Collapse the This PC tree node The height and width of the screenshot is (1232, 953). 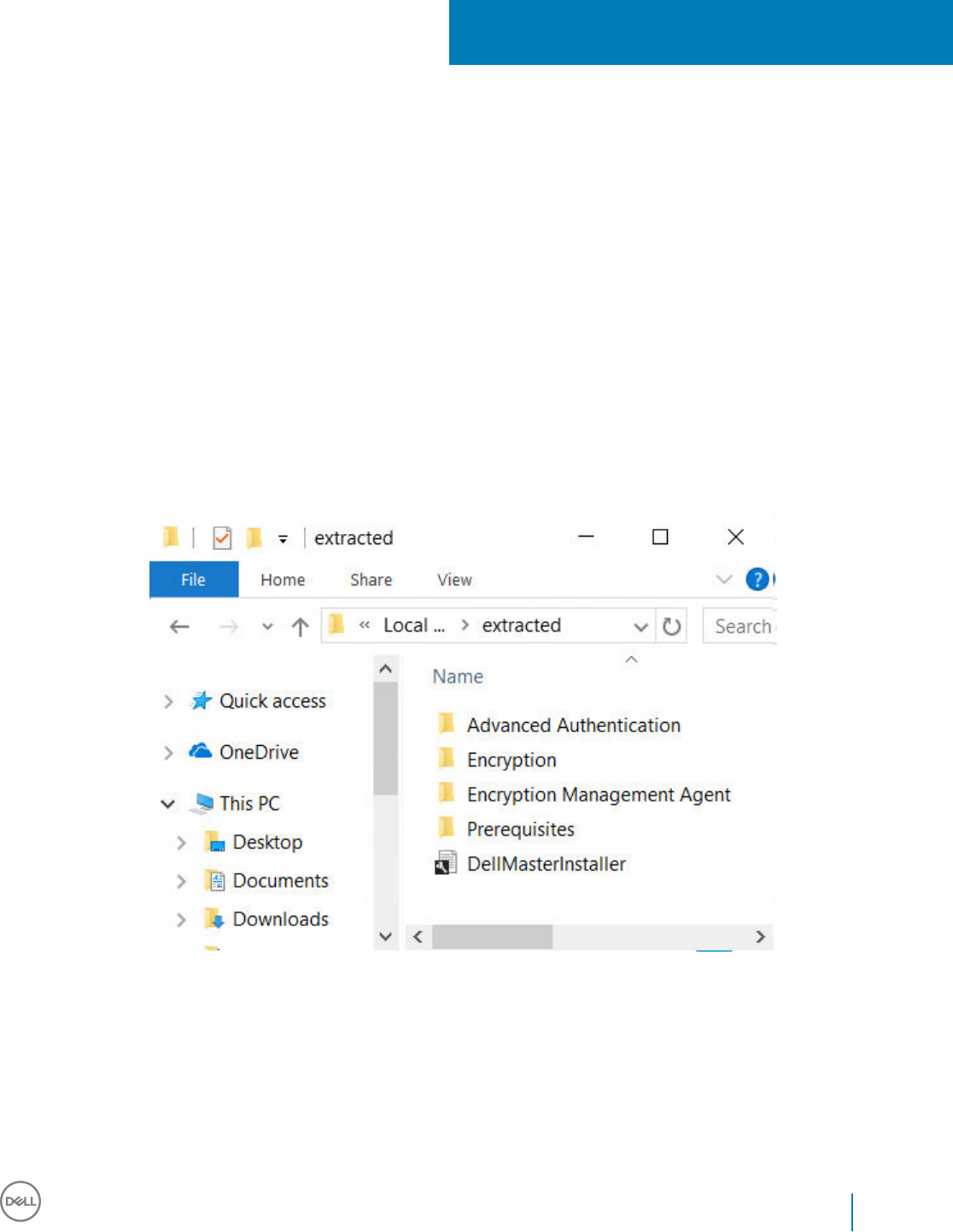click(168, 804)
